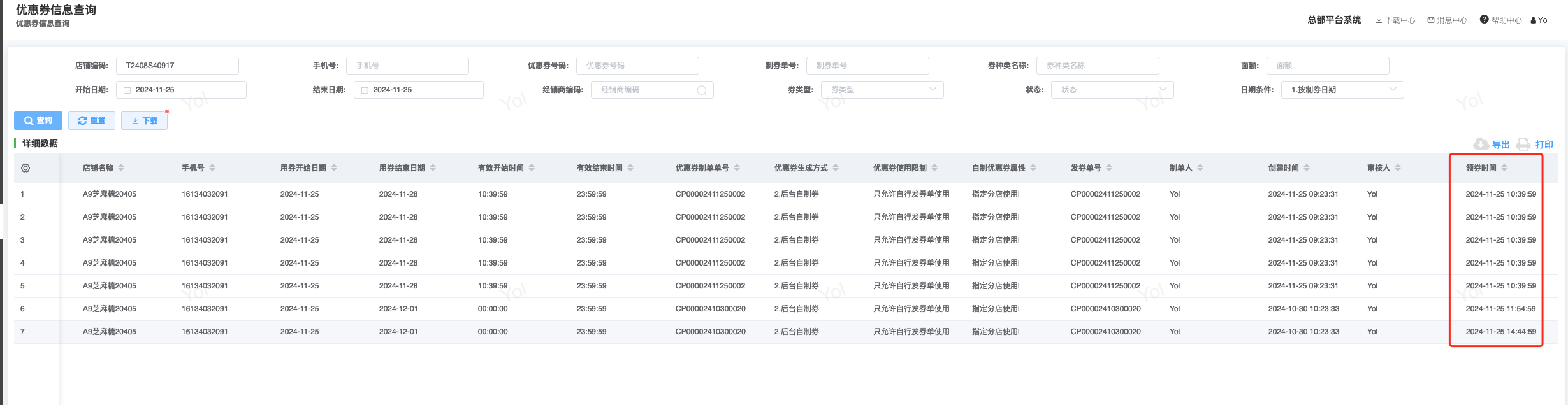Sort by 优惠券使用限制 column arrows

(x=934, y=168)
